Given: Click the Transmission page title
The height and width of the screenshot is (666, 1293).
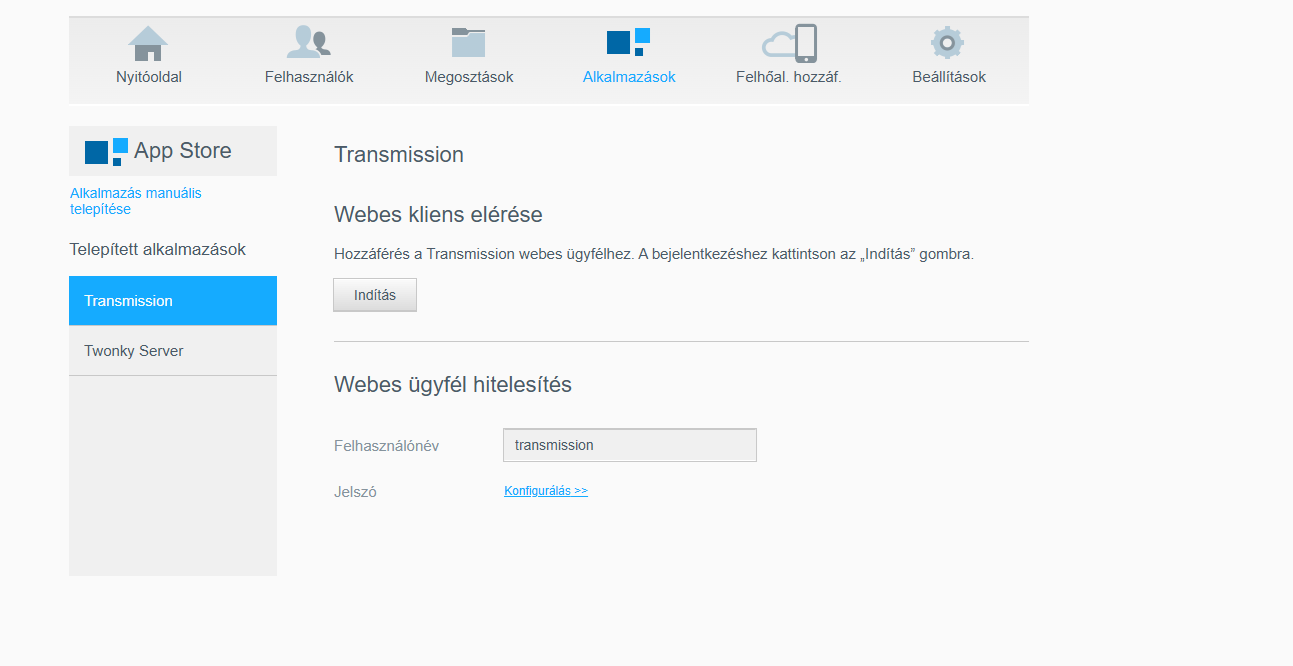Looking at the screenshot, I should click(399, 155).
